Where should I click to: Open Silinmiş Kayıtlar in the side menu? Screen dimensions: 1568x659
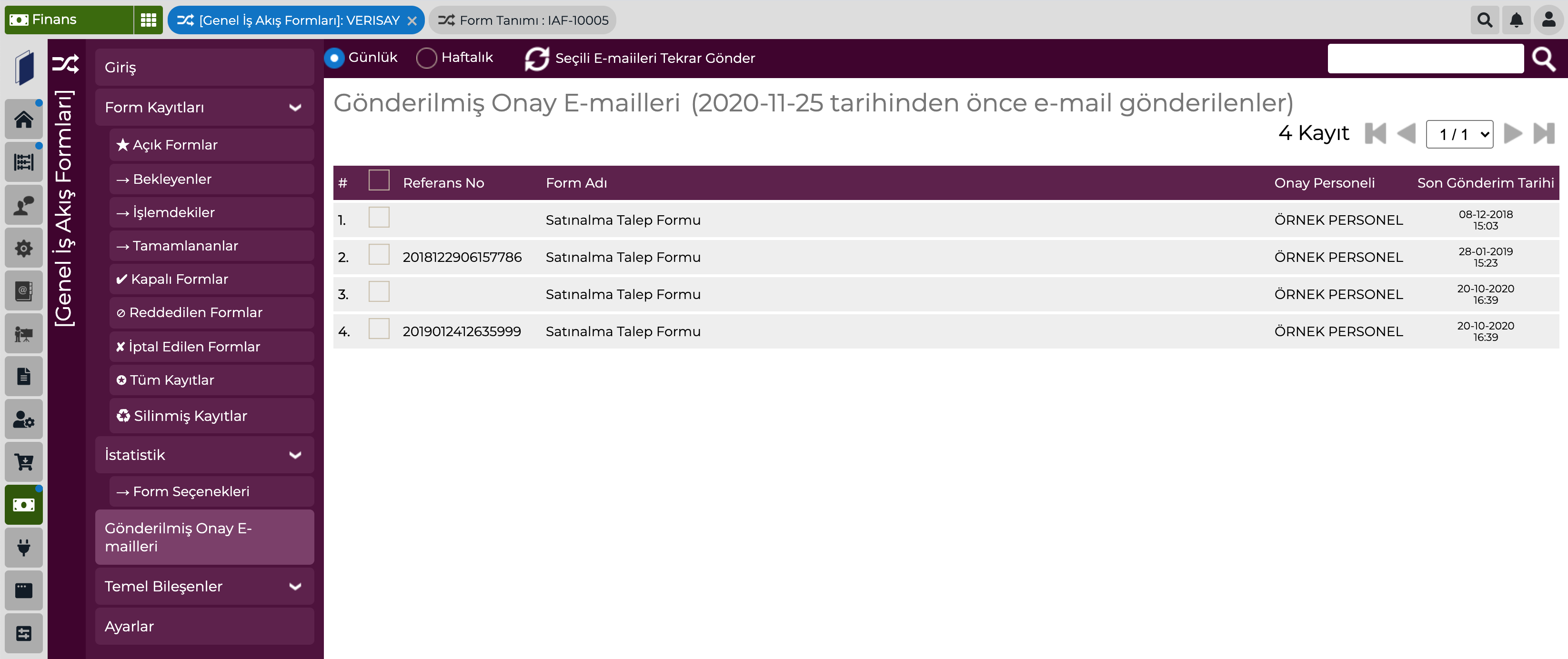[x=212, y=416]
